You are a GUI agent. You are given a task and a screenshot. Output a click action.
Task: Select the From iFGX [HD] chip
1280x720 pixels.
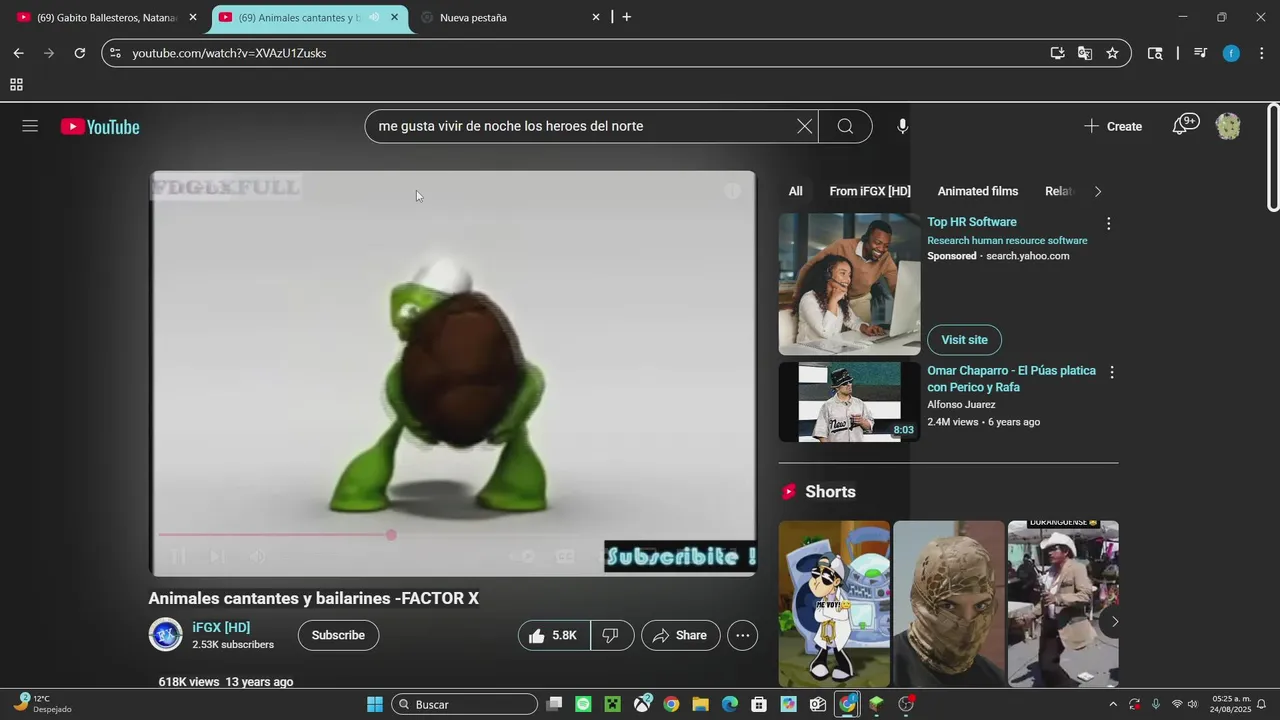pos(870,191)
